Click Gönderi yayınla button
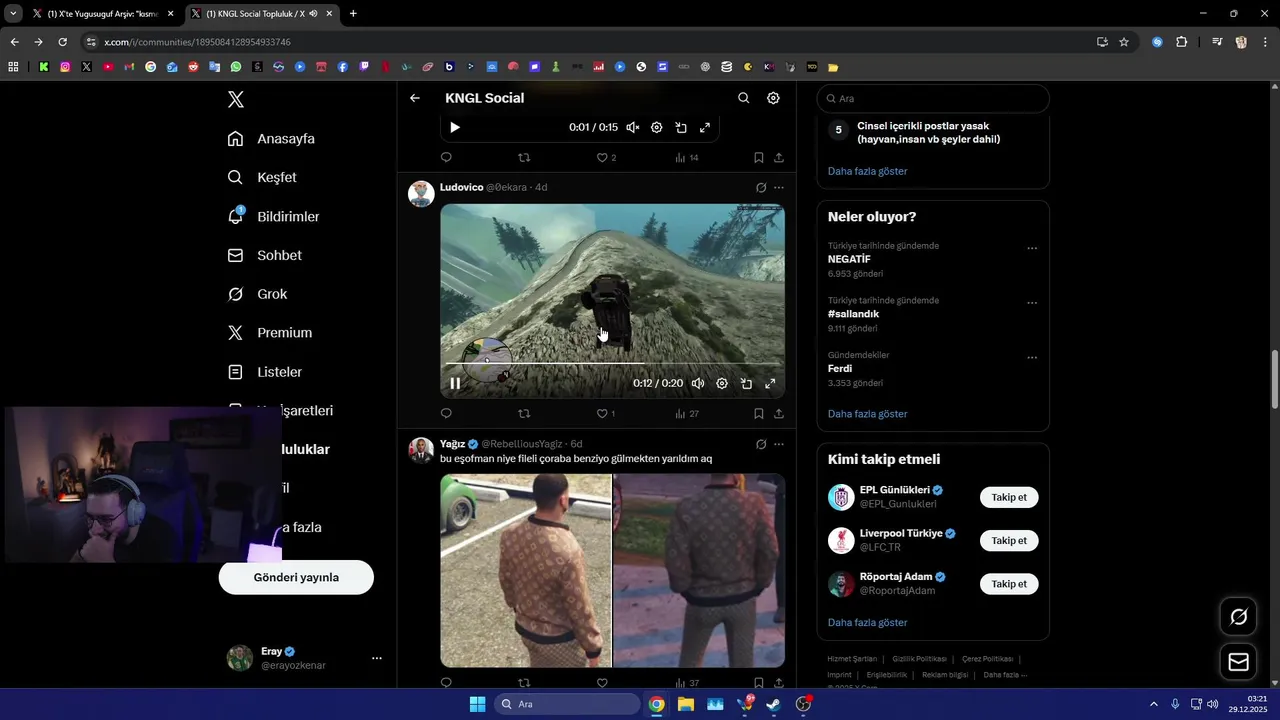Image resolution: width=1280 pixels, height=720 pixels. point(296,577)
